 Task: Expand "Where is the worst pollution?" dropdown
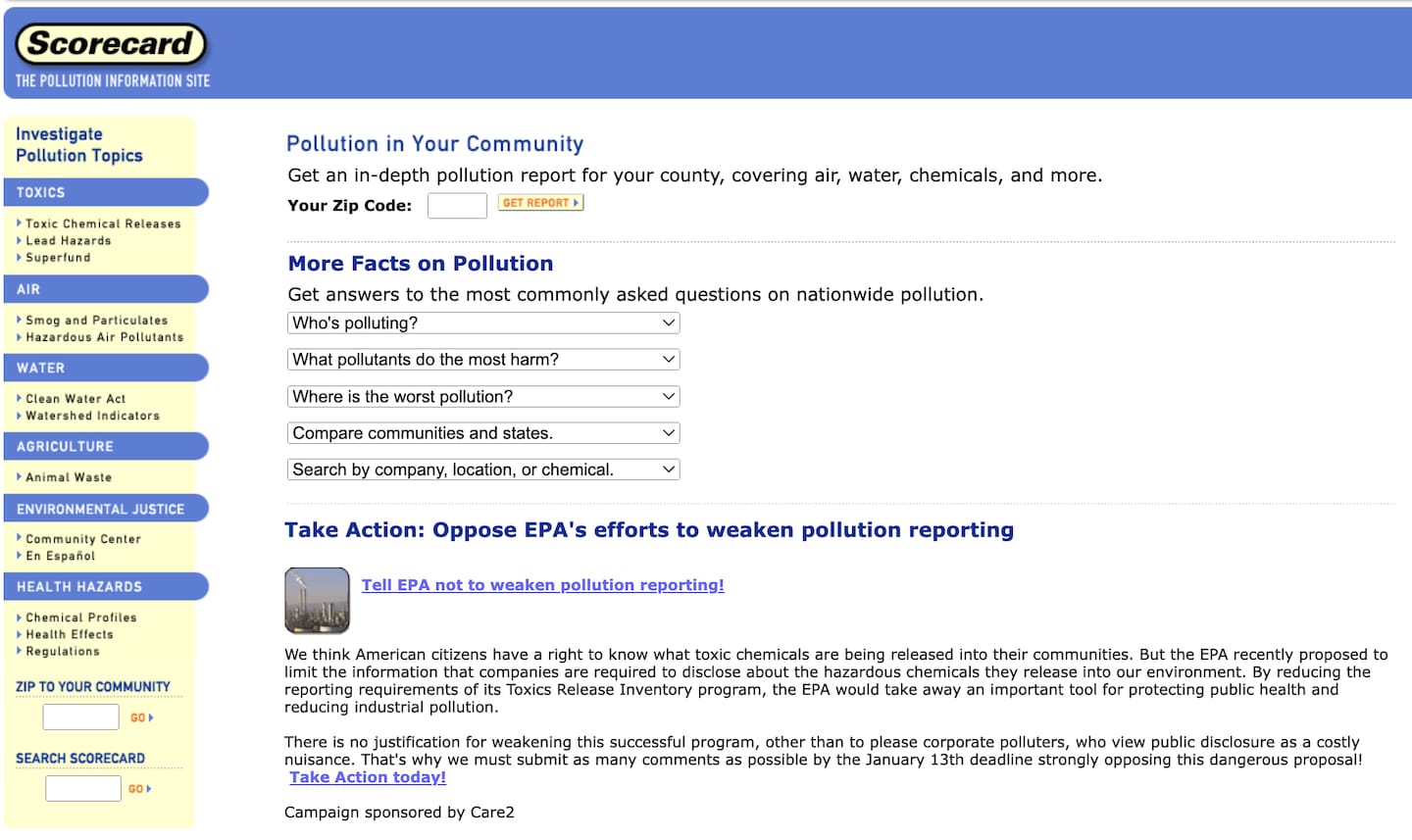click(483, 397)
